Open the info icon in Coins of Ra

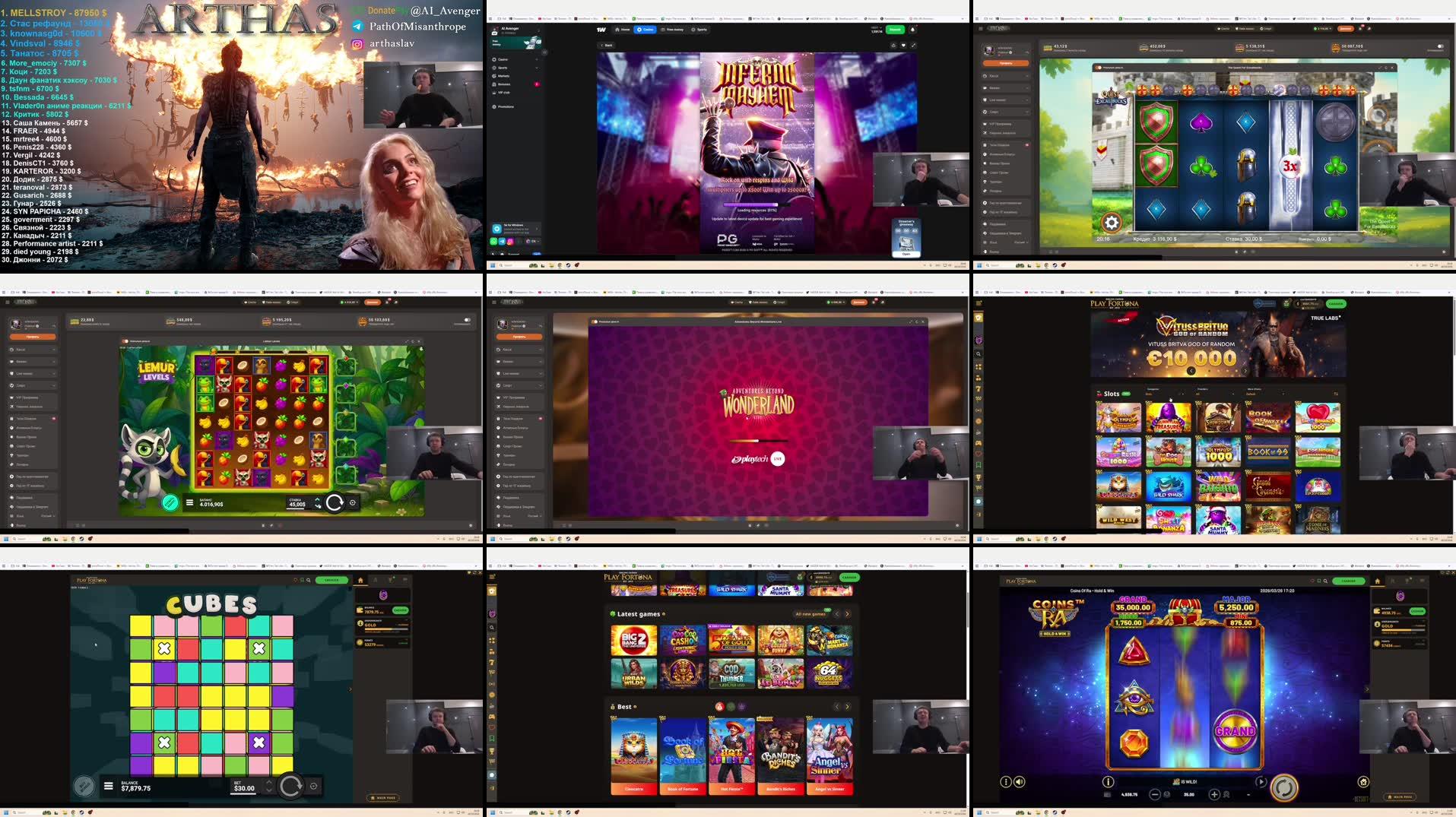pyautogui.click(x=1109, y=781)
